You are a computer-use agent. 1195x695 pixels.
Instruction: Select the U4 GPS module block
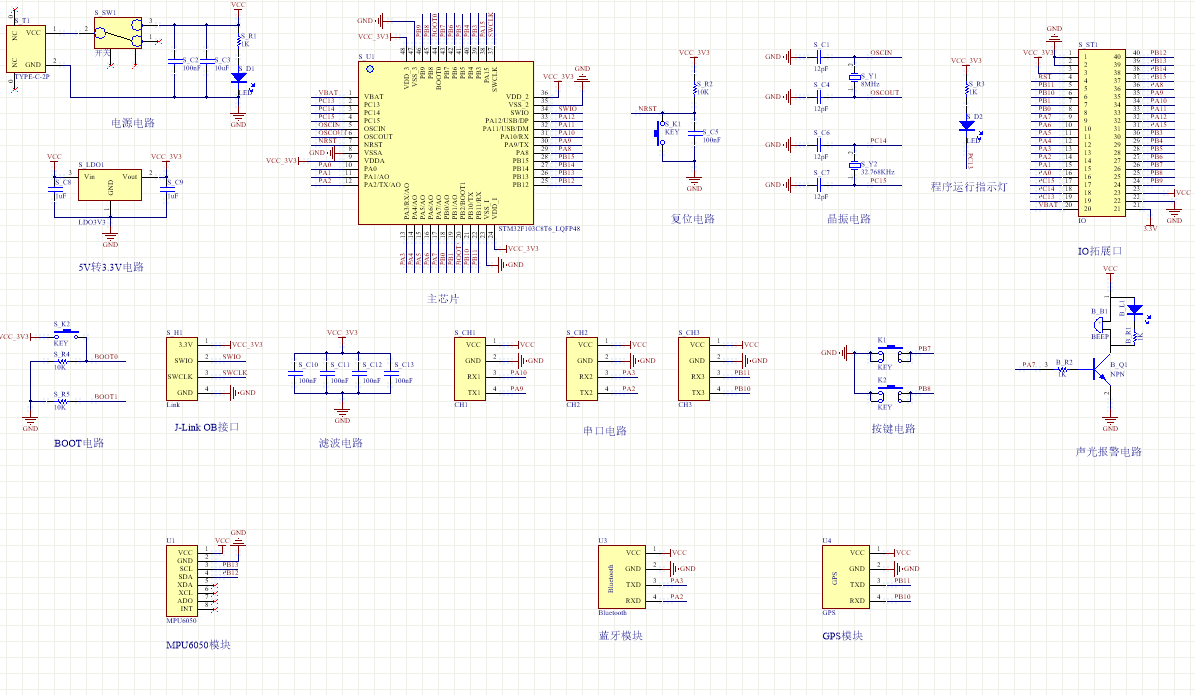(846, 576)
